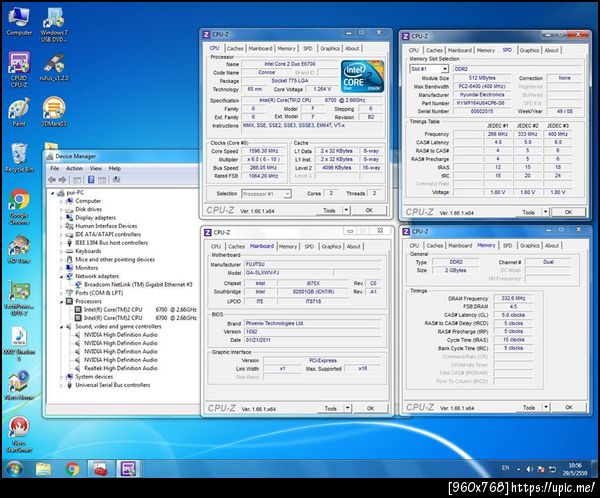Open the File Explorer taskbar icon
Viewport: 600px width, 498px height.
[43, 469]
